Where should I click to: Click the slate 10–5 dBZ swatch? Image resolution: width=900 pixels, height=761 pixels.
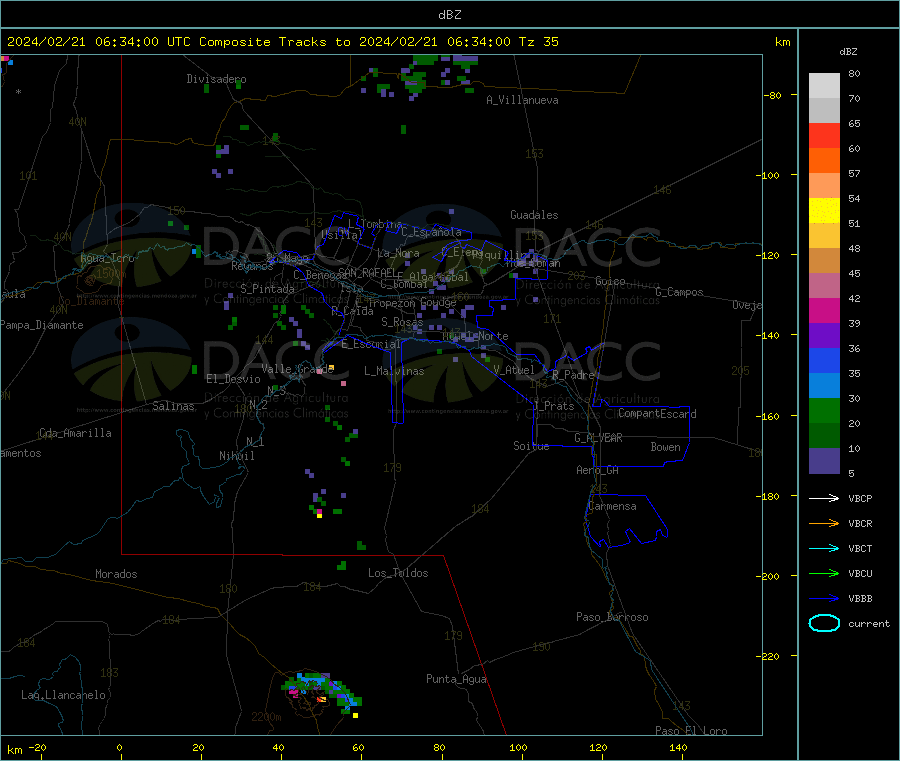click(824, 461)
